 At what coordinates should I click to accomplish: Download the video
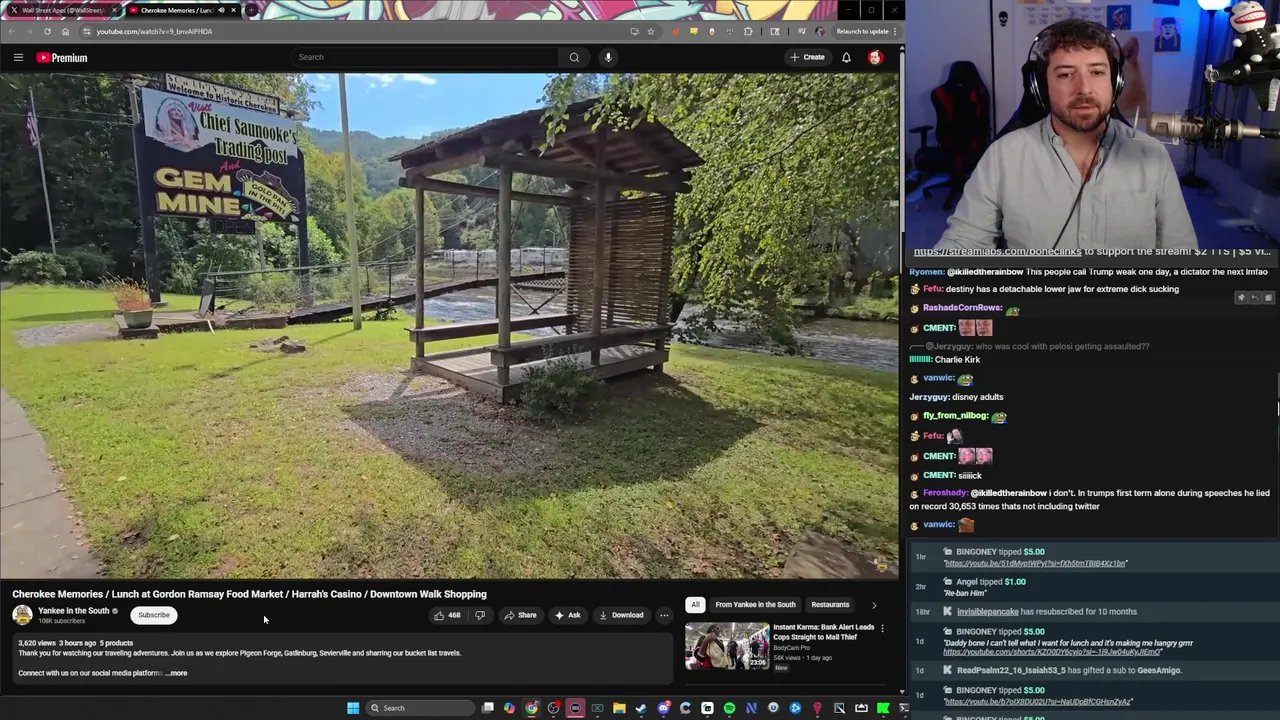point(621,615)
